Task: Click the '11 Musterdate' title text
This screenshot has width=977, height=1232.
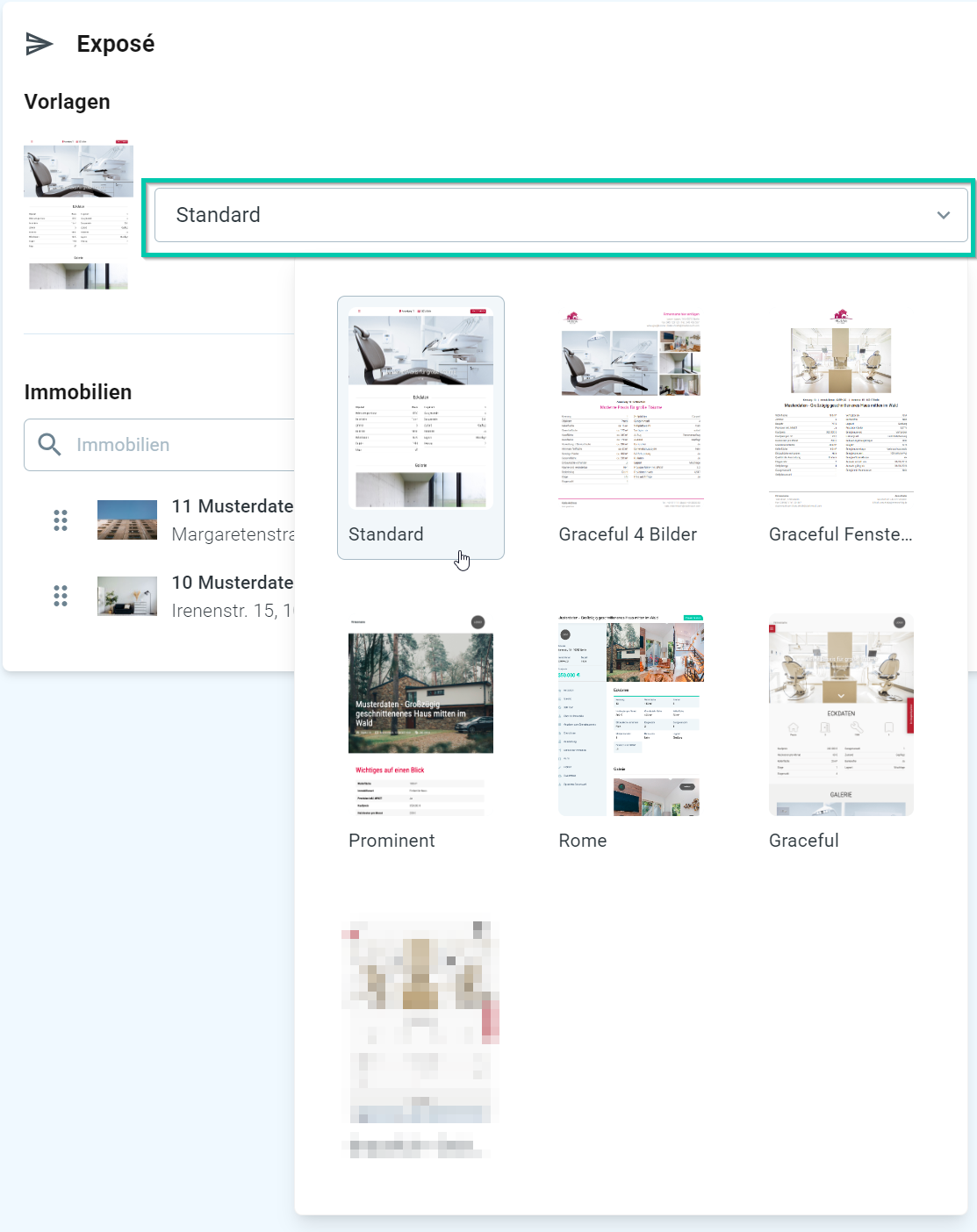Action: [233, 506]
